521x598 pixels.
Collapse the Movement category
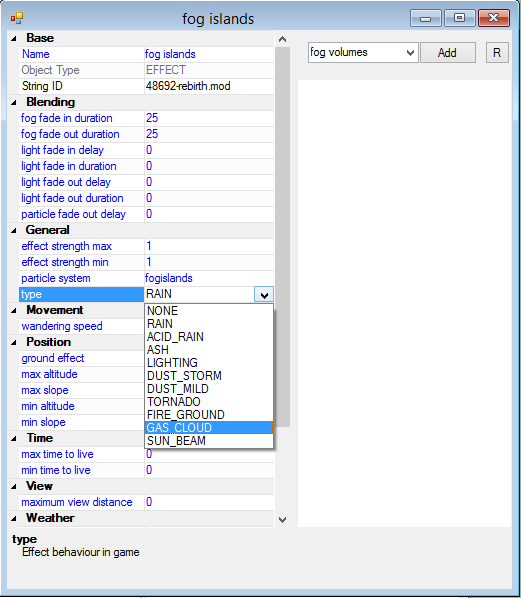(x=14, y=310)
